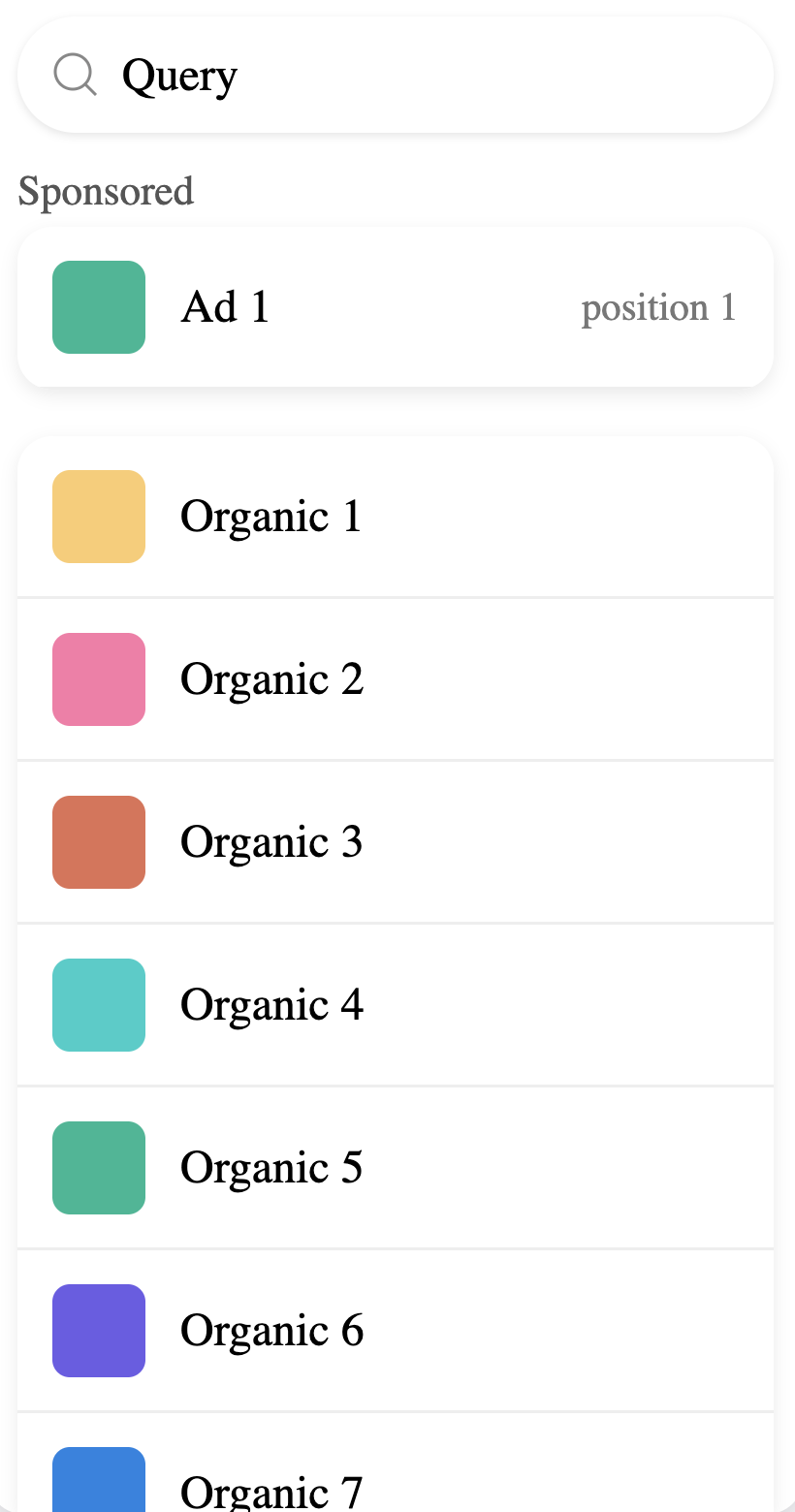This screenshot has height=1512, width=795.
Task: Select the Organic 3 result text
Action: (x=271, y=842)
